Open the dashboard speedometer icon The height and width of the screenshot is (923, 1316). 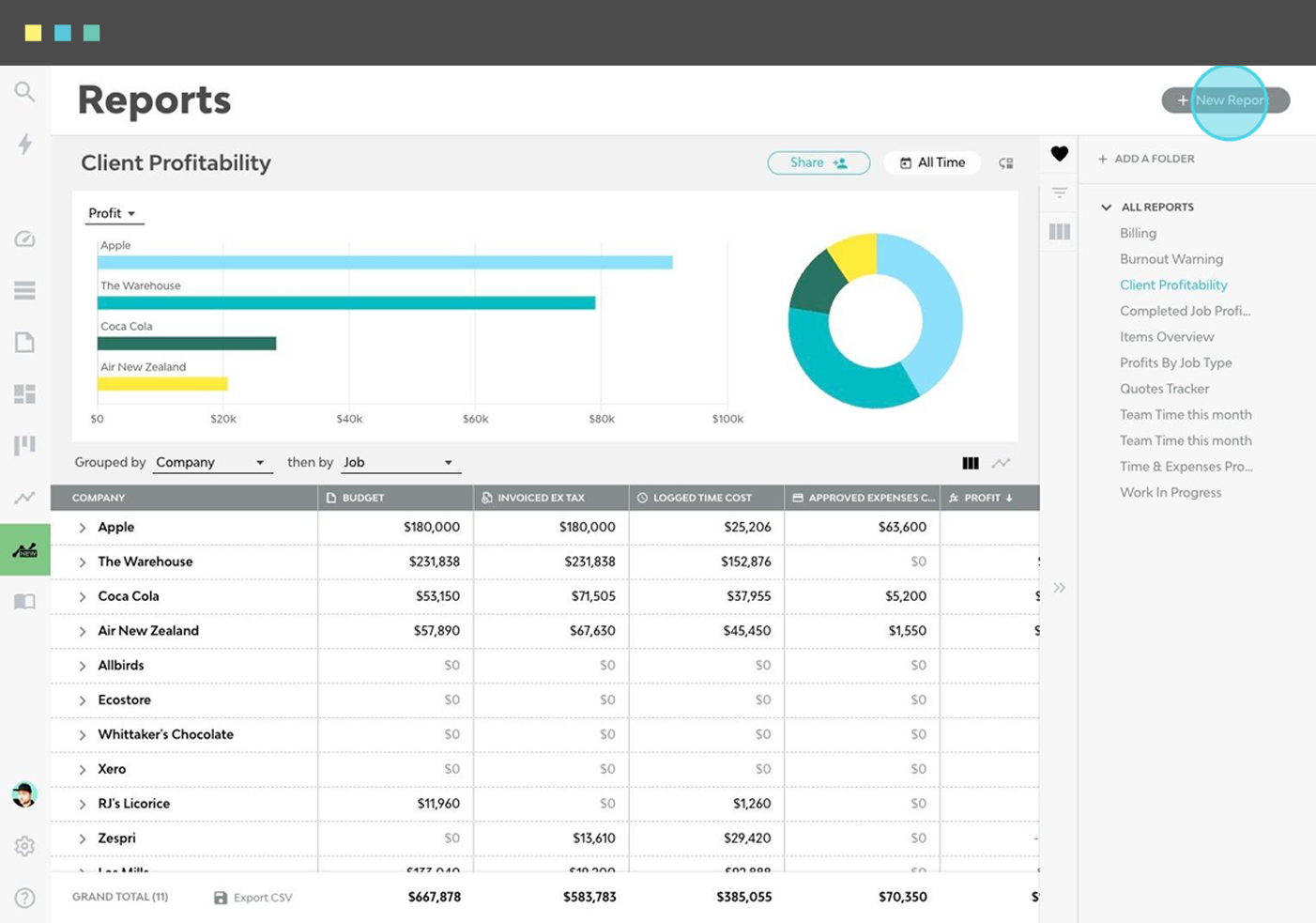24,238
